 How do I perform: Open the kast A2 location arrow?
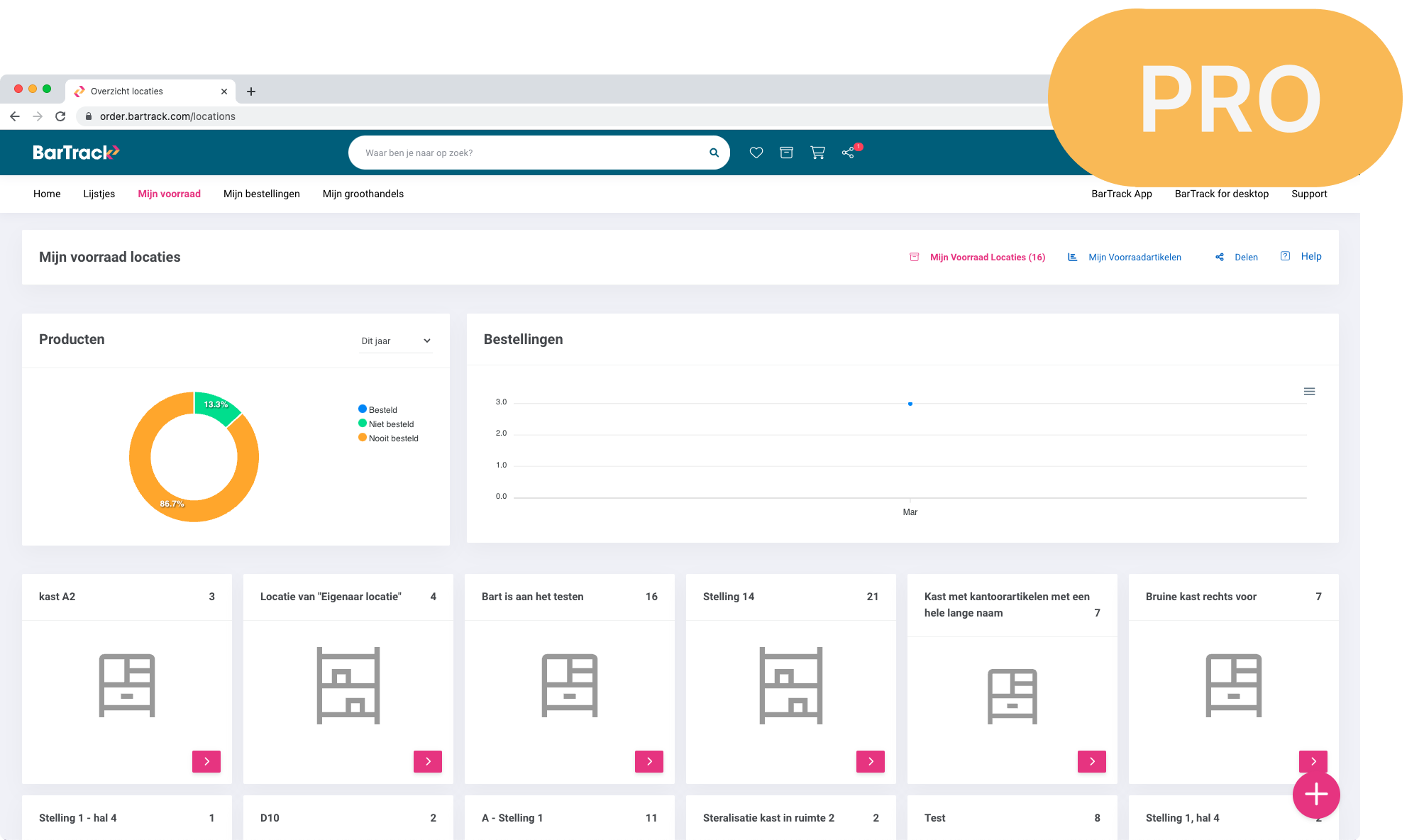[x=206, y=761]
